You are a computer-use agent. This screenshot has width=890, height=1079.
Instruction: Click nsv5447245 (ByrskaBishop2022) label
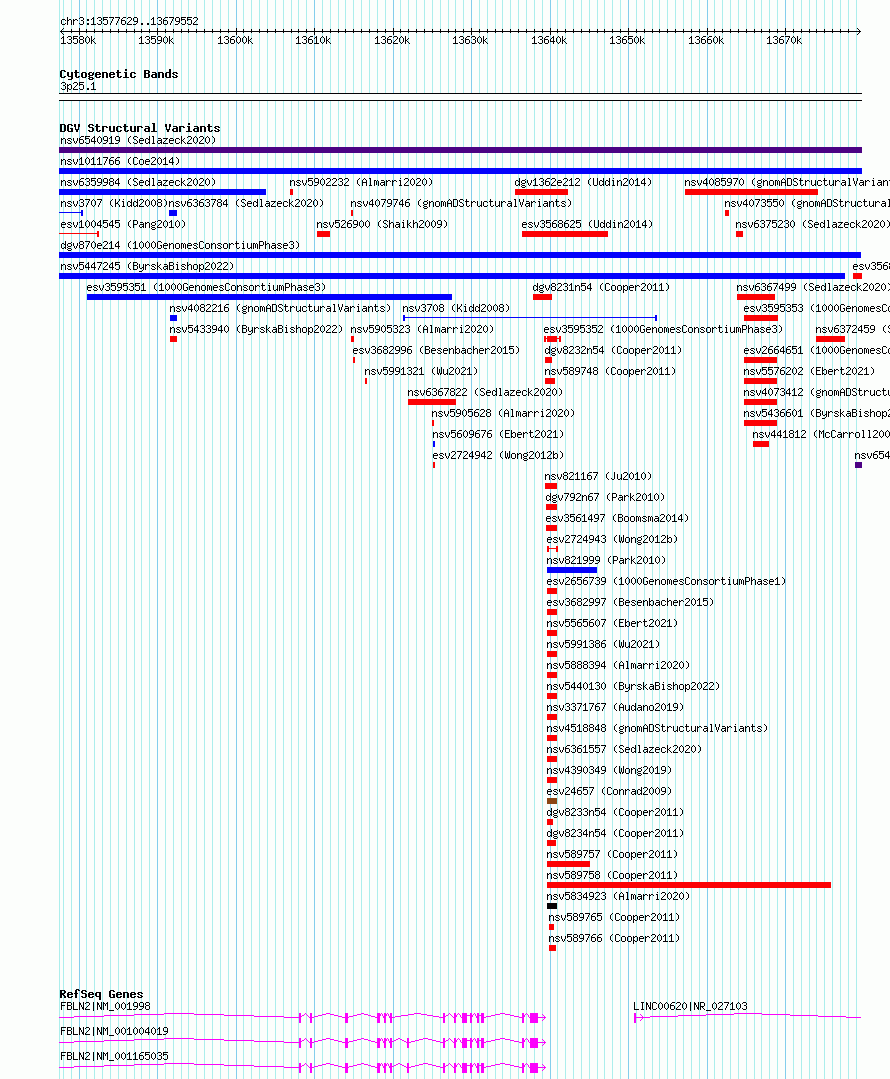click(147, 266)
